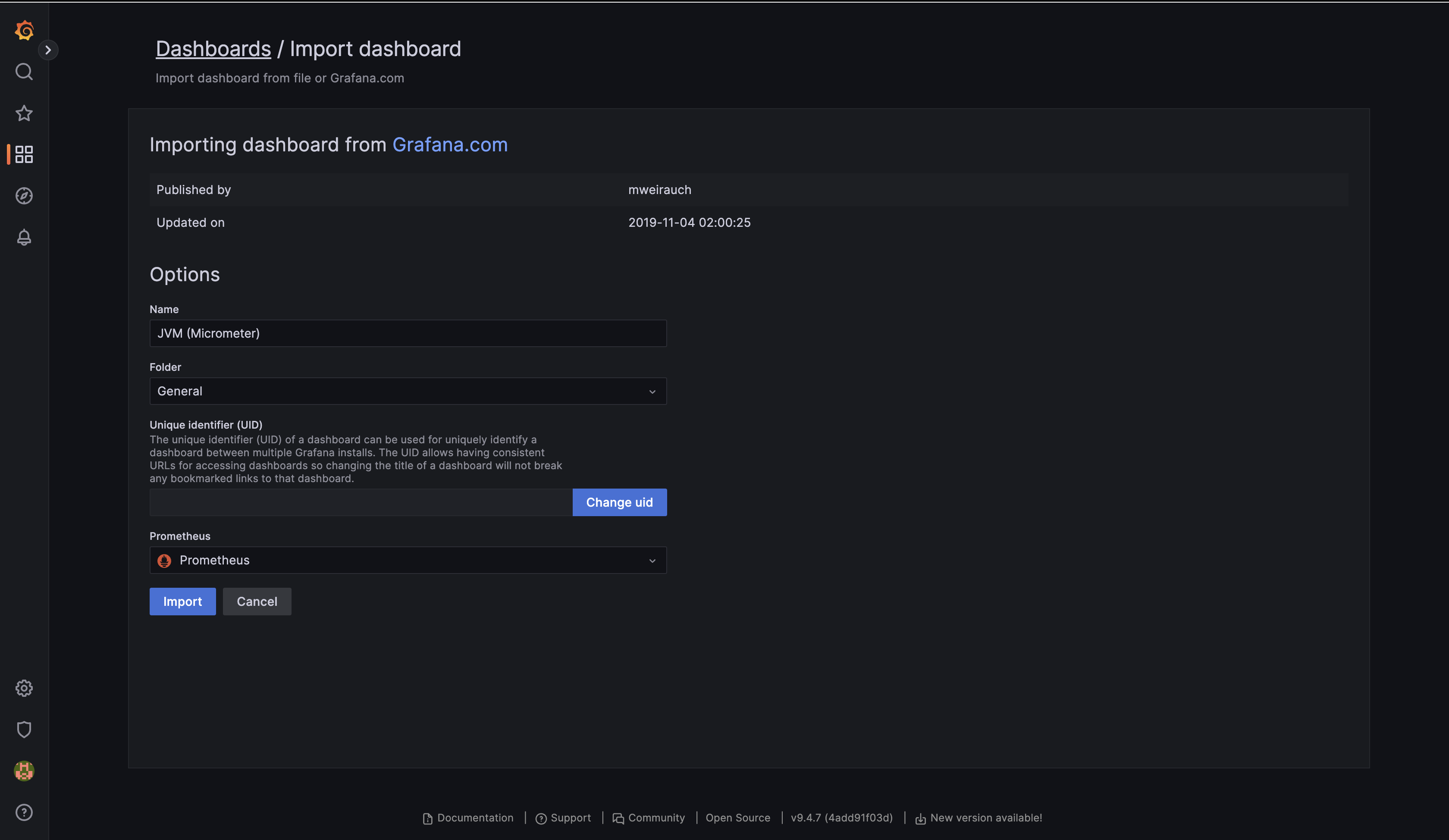Open the search dashboards icon
This screenshot has height=840, width=1449.
point(24,72)
